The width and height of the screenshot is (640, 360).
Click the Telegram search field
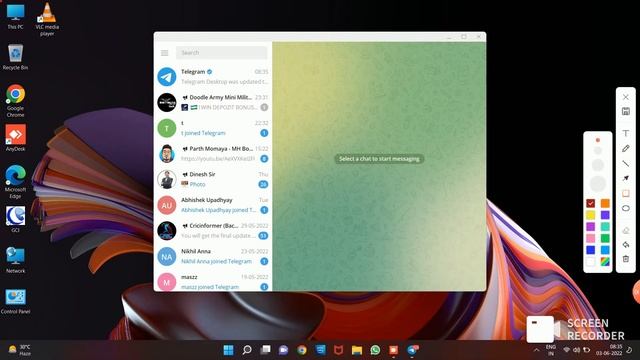tap(221, 53)
